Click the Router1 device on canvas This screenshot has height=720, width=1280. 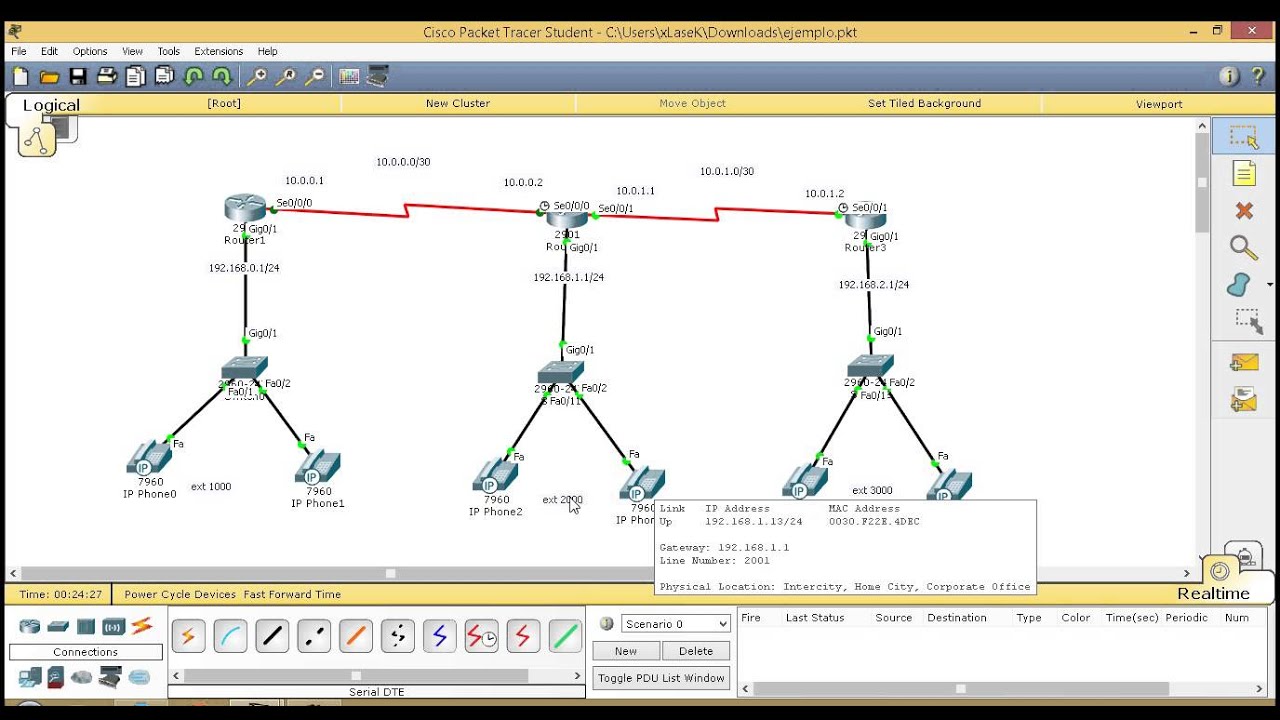tap(245, 208)
